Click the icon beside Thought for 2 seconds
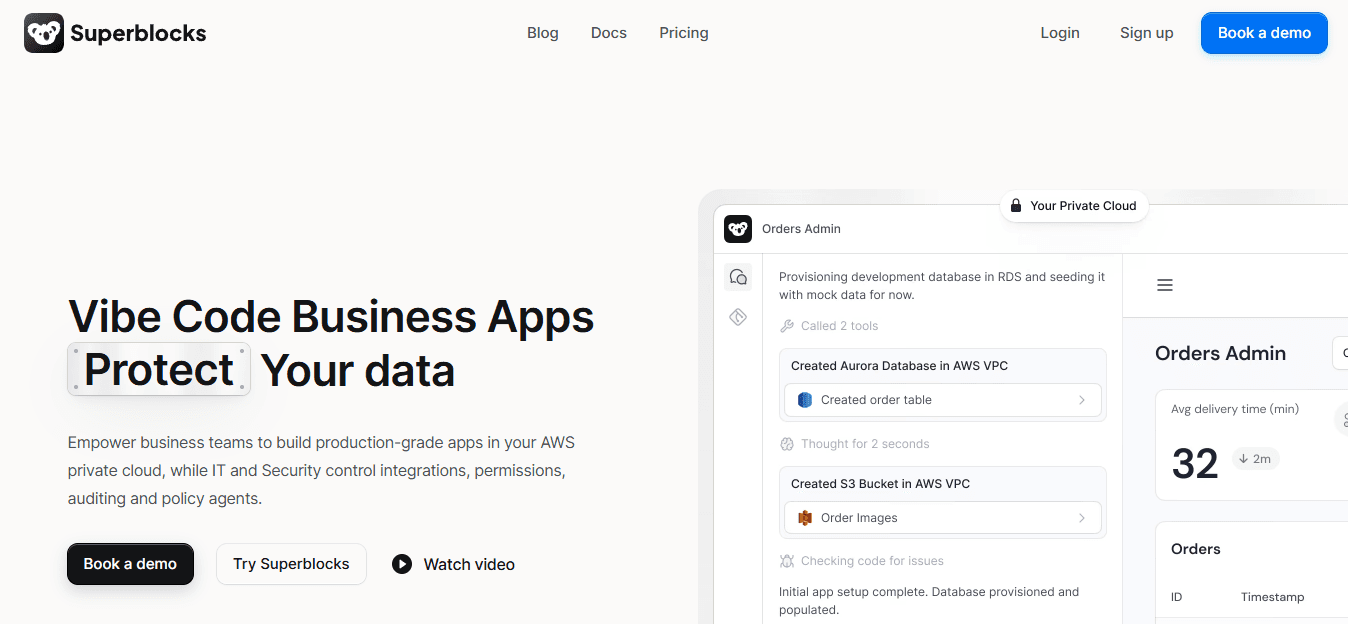The height and width of the screenshot is (624, 1348). (787, 444)
